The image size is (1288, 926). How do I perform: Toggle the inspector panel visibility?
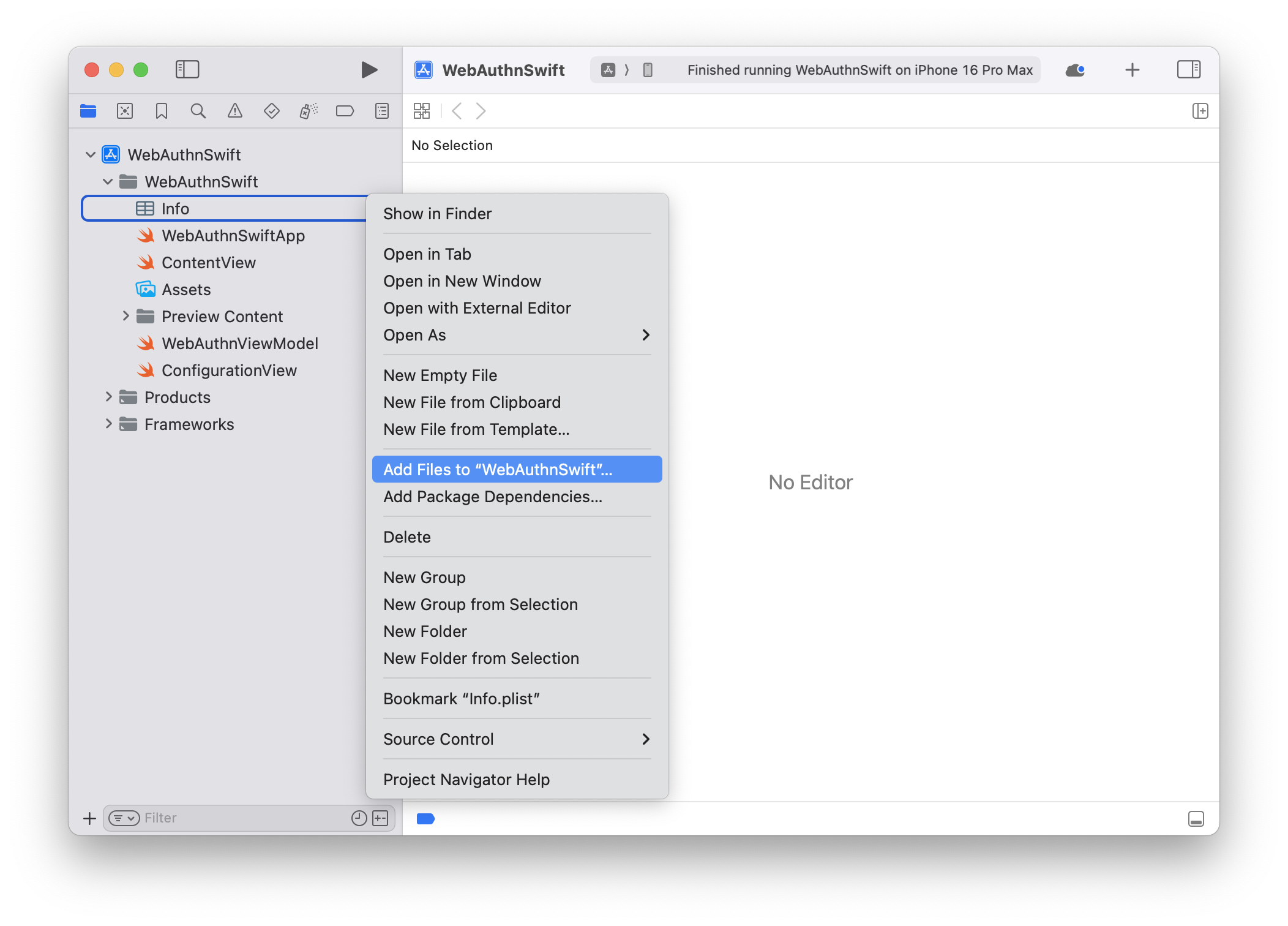[x=1189, y=69]
